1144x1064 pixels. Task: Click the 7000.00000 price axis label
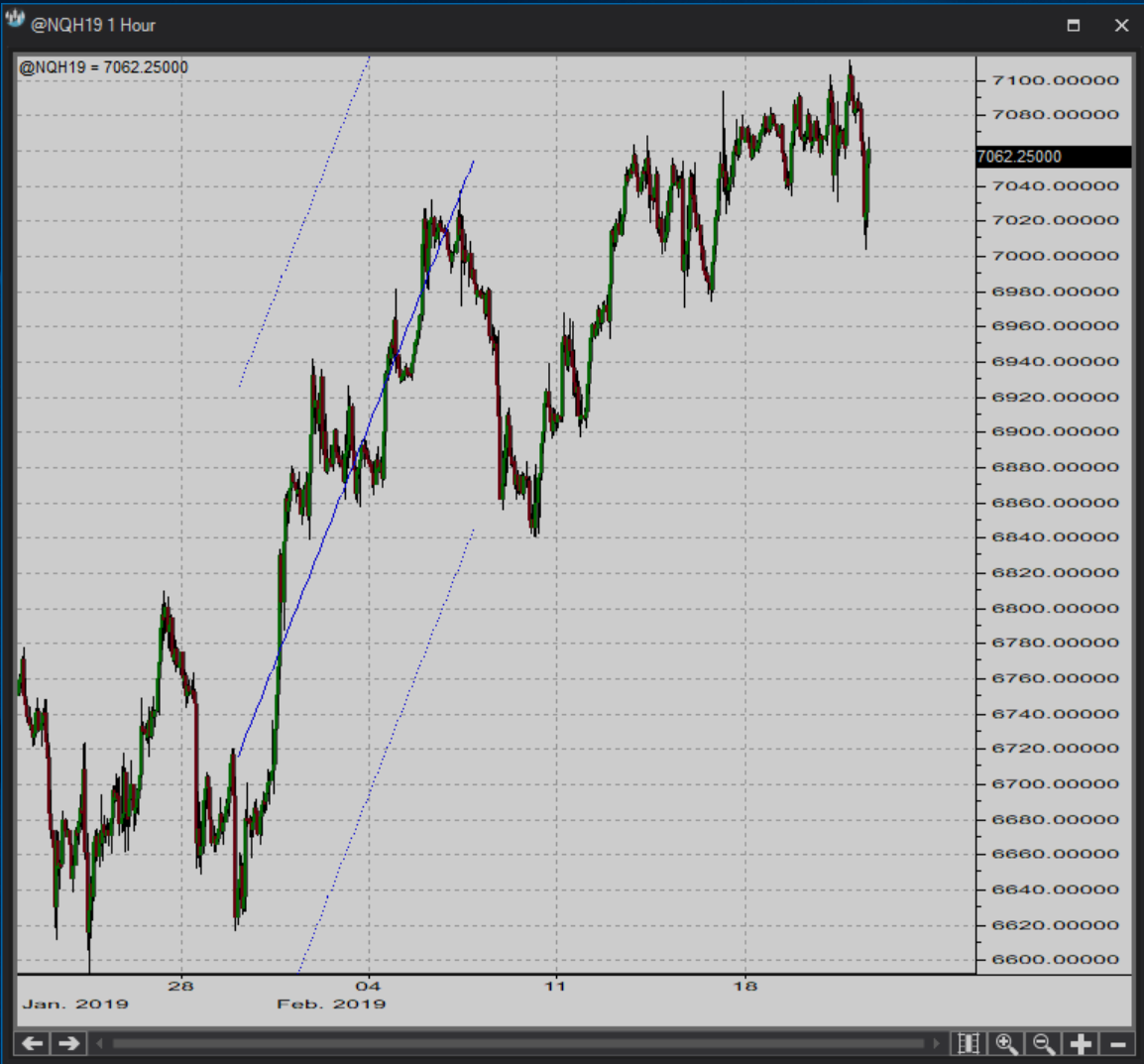pos(1055,256)
